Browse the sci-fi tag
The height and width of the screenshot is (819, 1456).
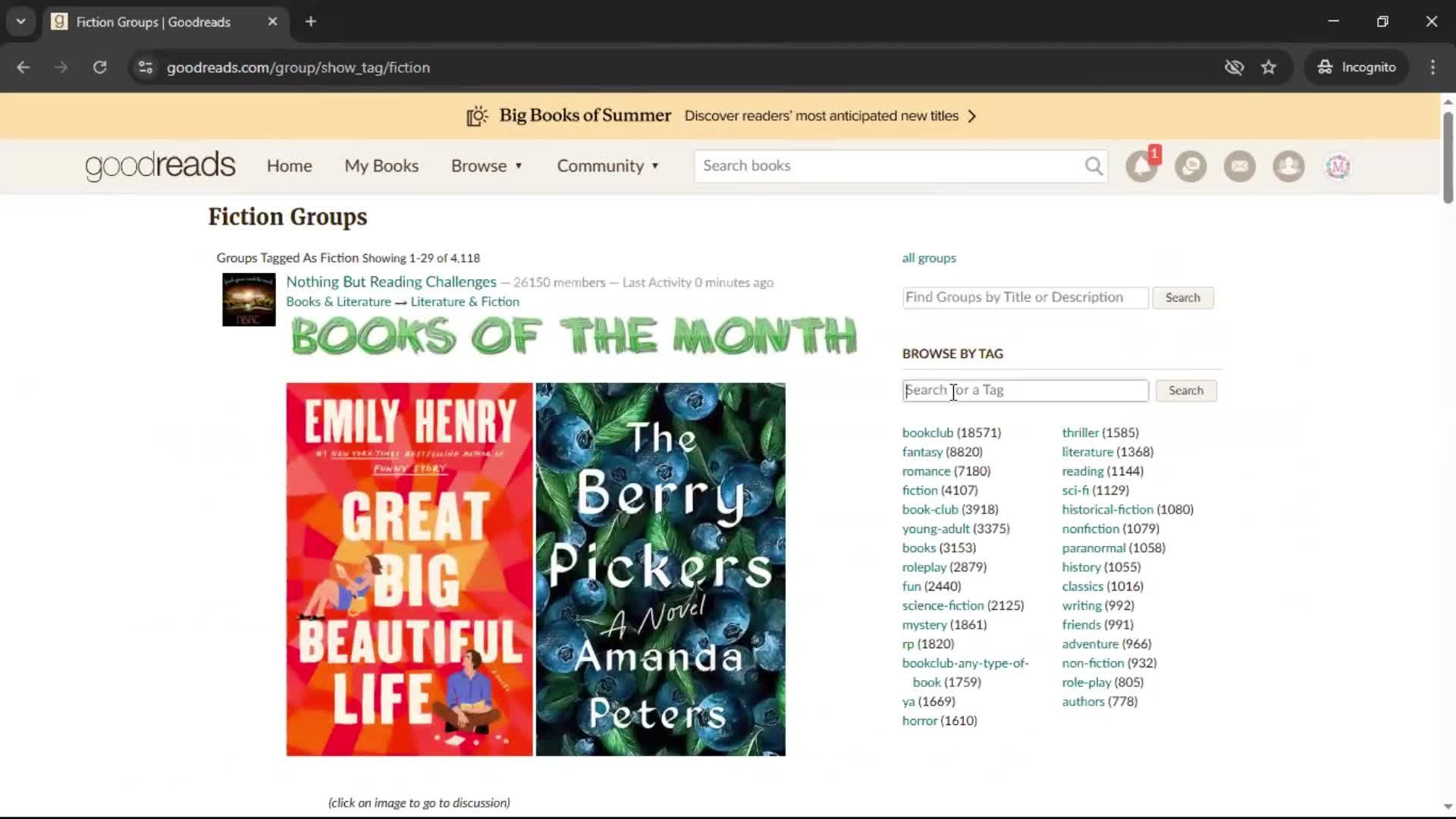coord(1075,491)
